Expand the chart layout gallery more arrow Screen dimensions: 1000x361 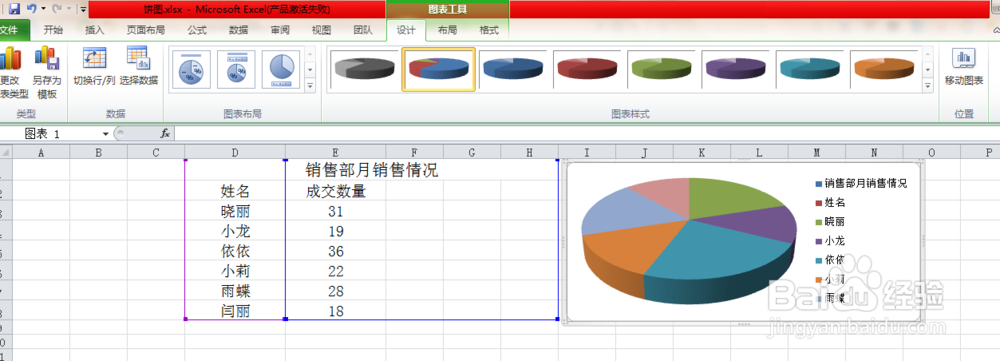pyautogui.click(x=310, y=84)
